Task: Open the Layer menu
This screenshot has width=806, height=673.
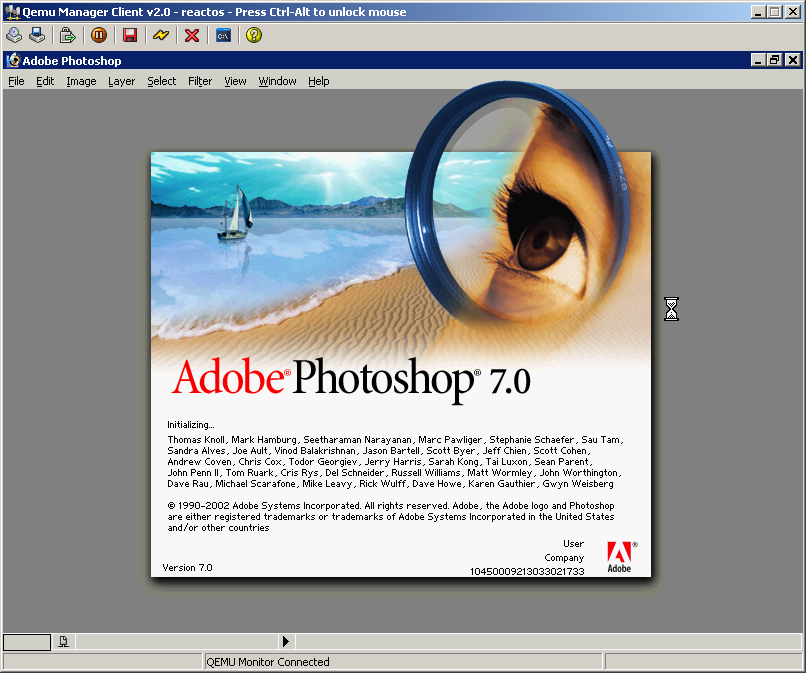Action: click(x=121, y=81)
